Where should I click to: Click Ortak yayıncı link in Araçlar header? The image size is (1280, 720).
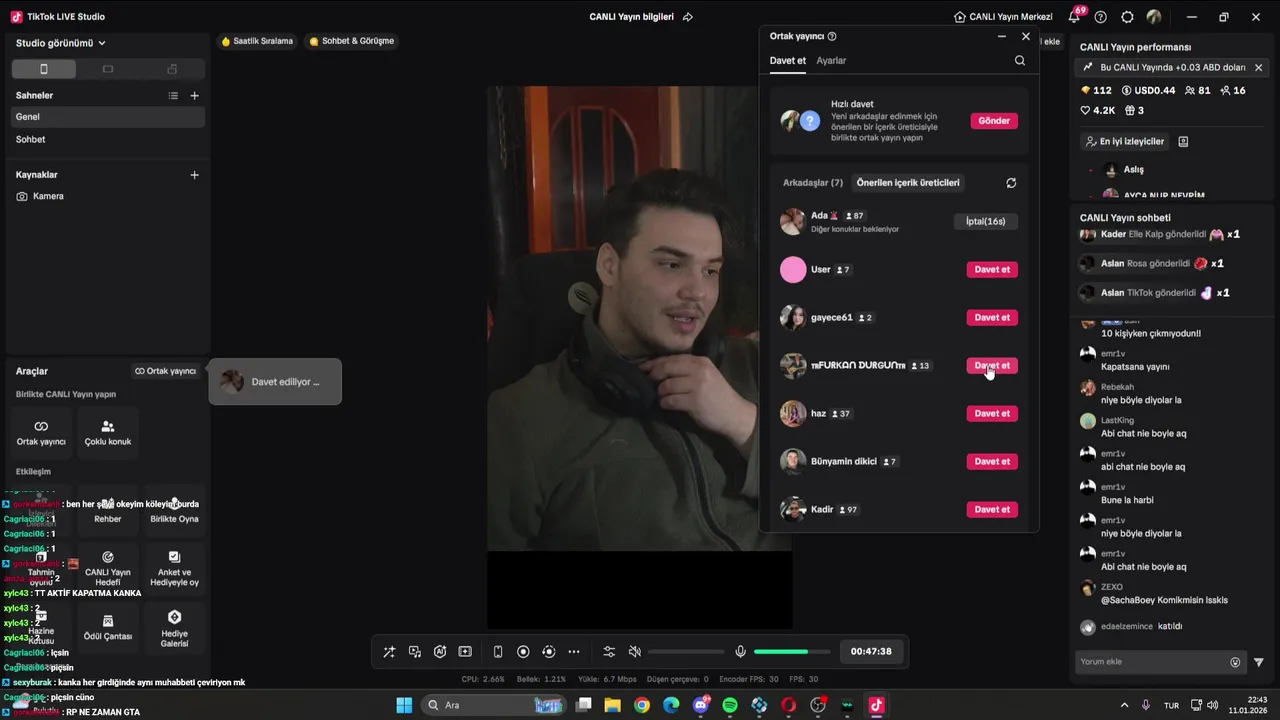tap(166, 371)
